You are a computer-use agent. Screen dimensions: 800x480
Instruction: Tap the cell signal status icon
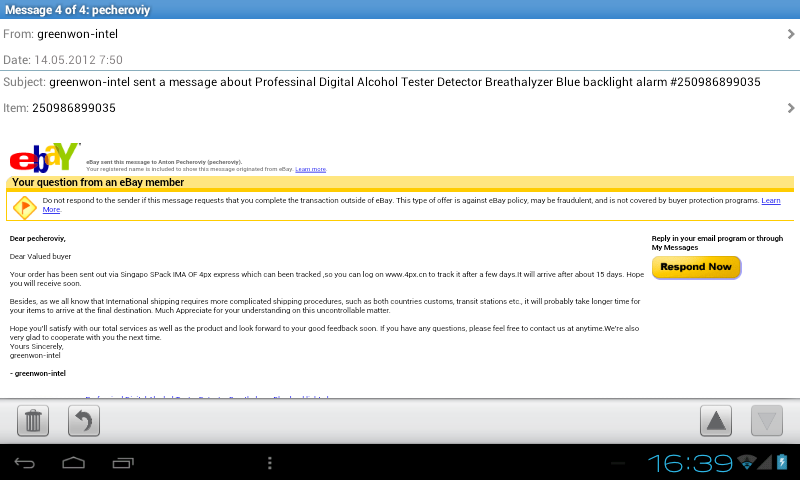(x=764, y=462)
